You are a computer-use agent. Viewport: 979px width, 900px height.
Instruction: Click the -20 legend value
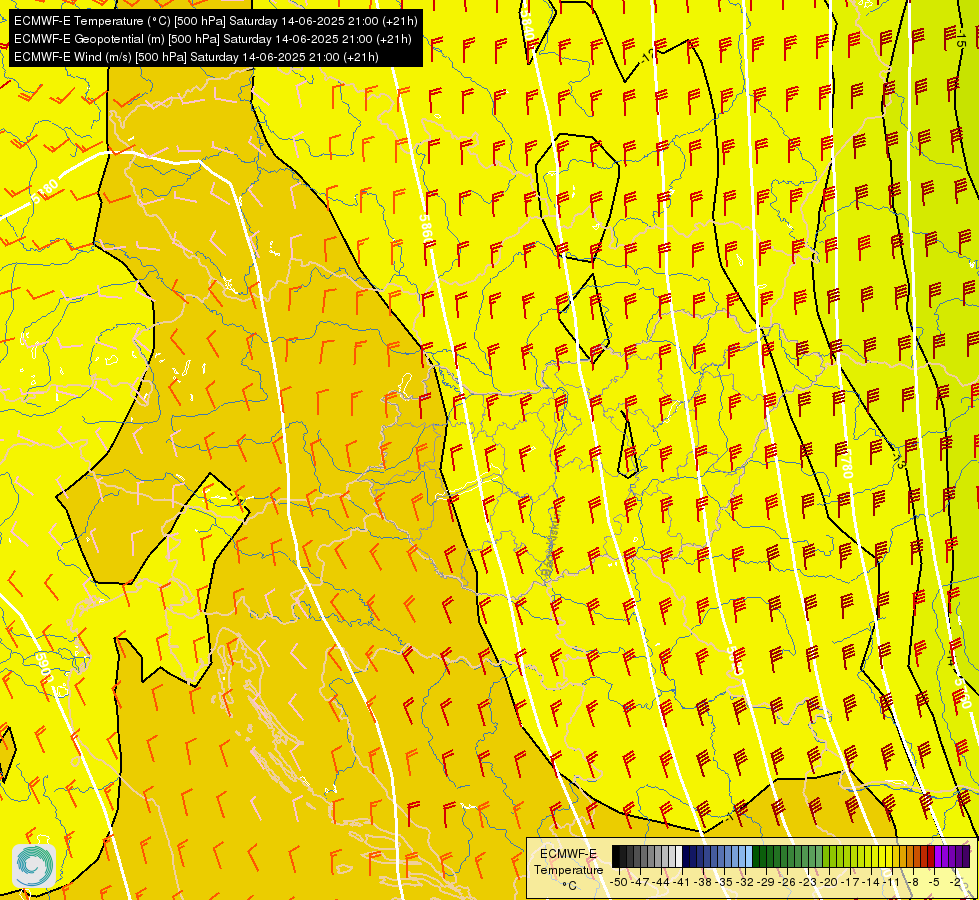[829, 882]
